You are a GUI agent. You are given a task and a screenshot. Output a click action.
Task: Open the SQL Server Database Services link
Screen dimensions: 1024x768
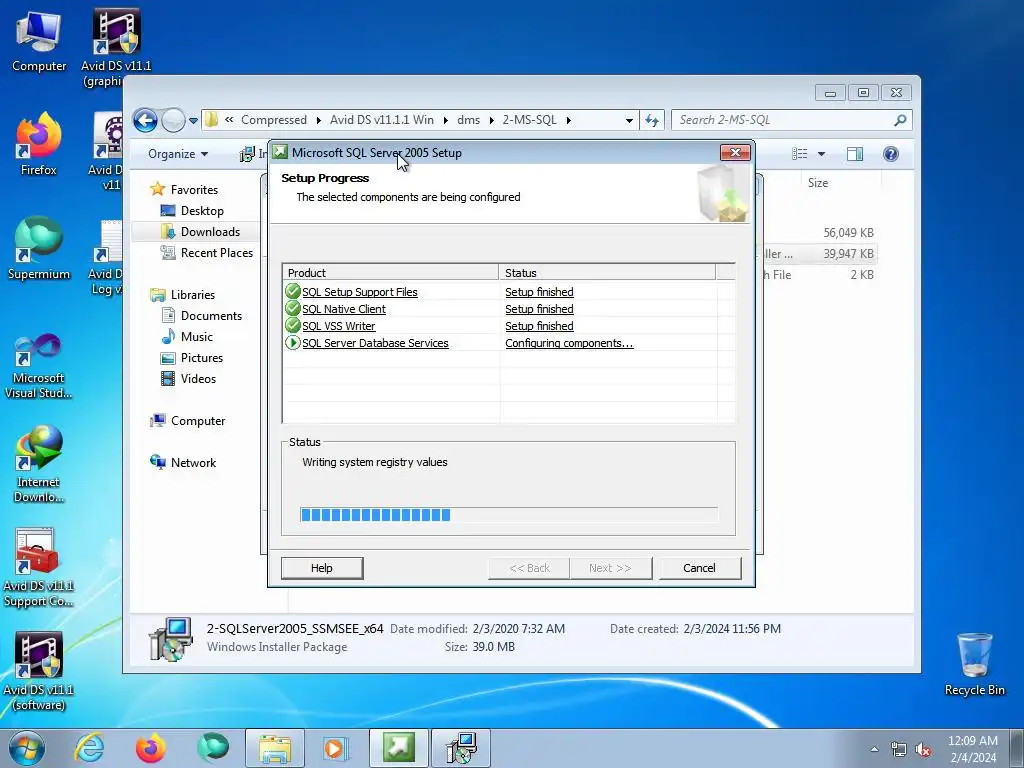point(376,343)
